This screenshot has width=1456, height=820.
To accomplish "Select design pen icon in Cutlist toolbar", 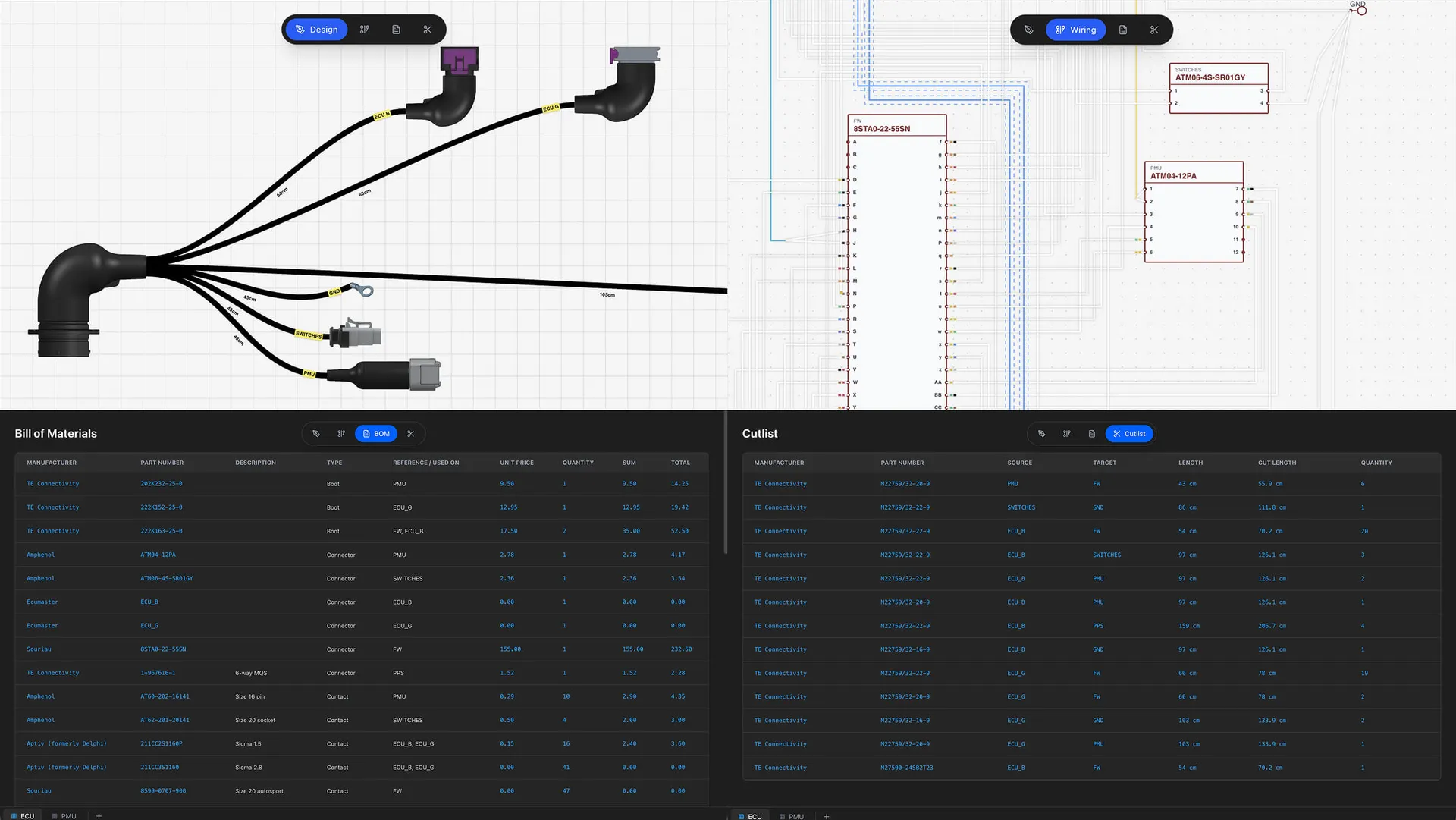I will tap(1042, 434).
